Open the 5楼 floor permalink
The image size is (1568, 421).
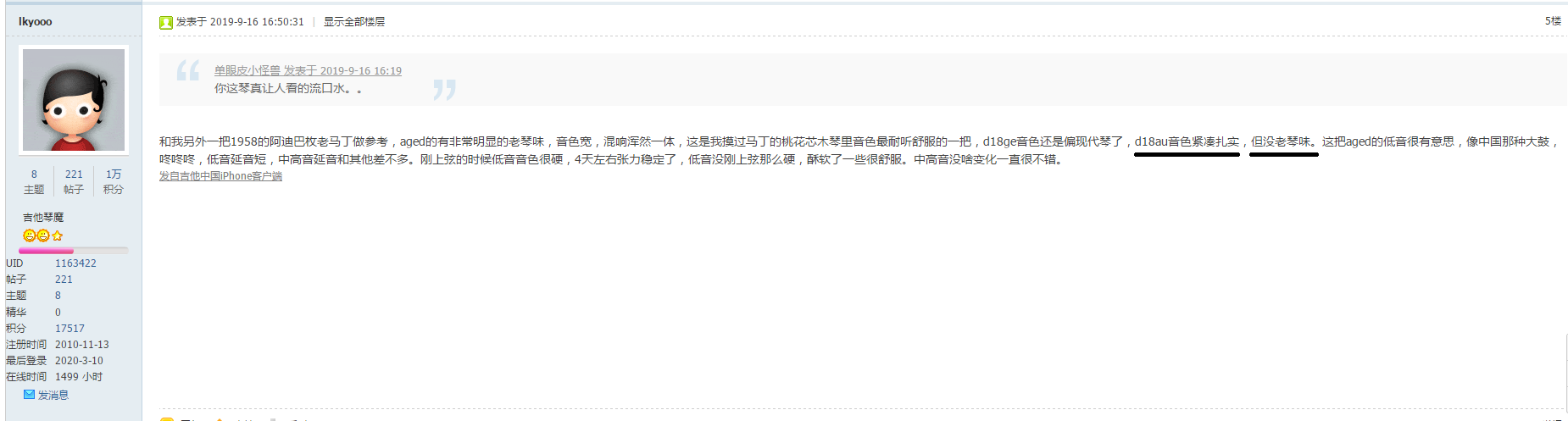click(x=1553, y=21)
